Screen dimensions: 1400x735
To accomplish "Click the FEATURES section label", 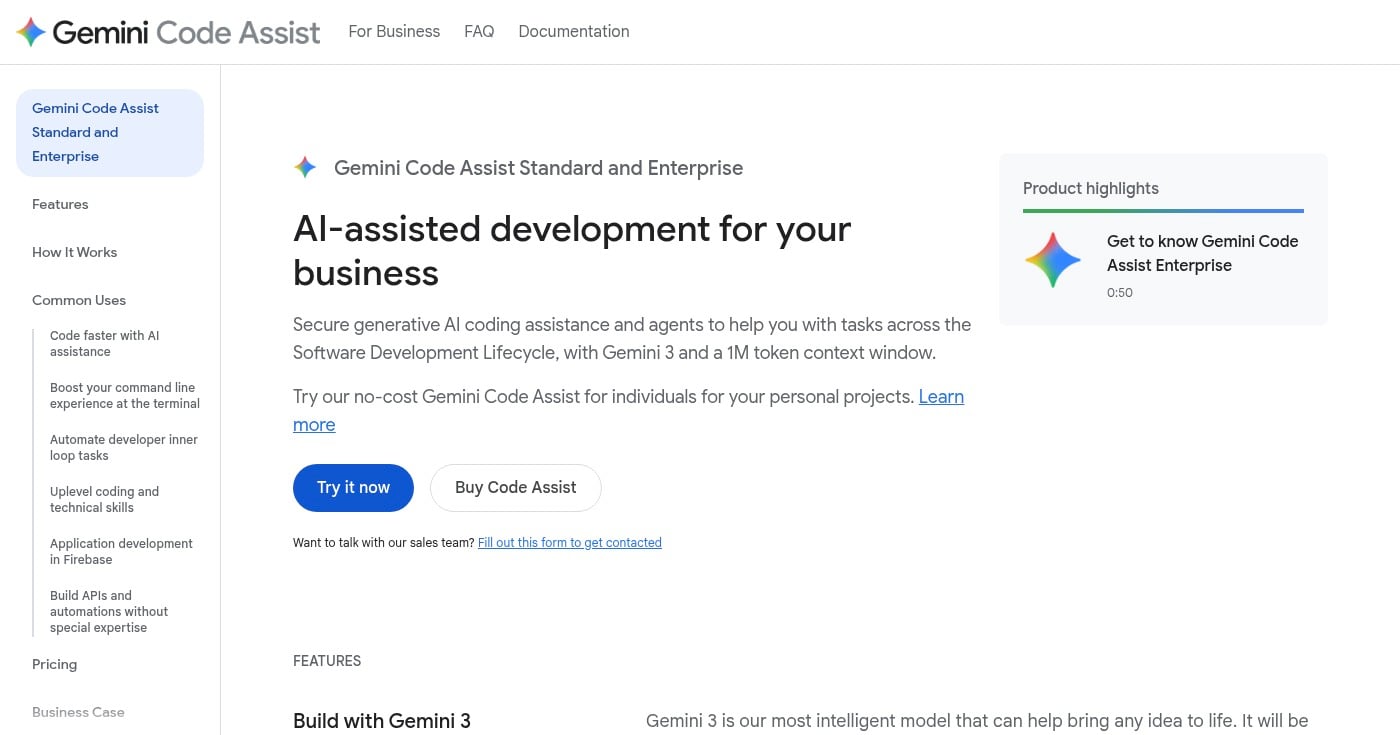I will point(327,661).
